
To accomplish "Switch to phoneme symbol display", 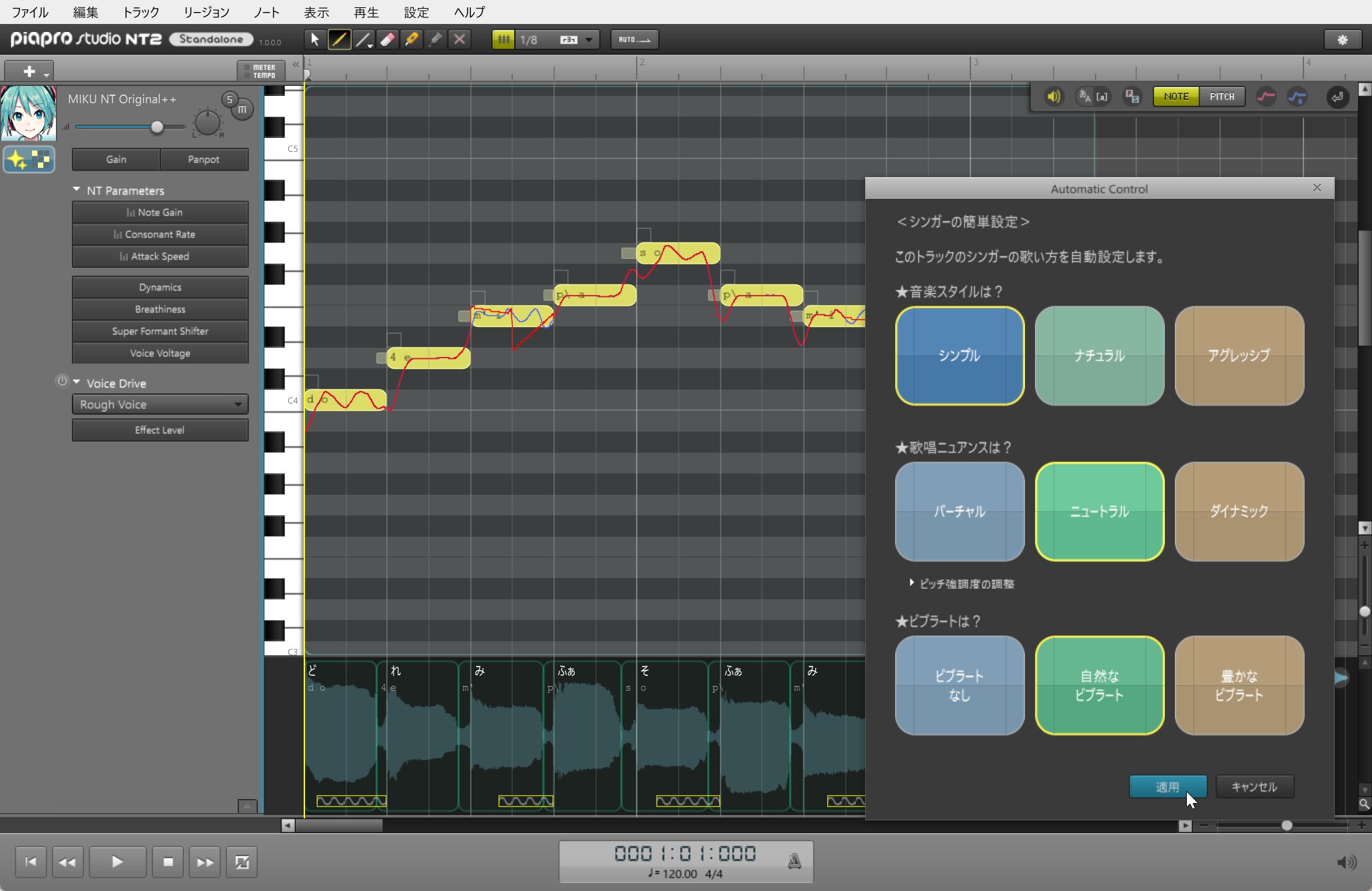I will (1102, 97).
